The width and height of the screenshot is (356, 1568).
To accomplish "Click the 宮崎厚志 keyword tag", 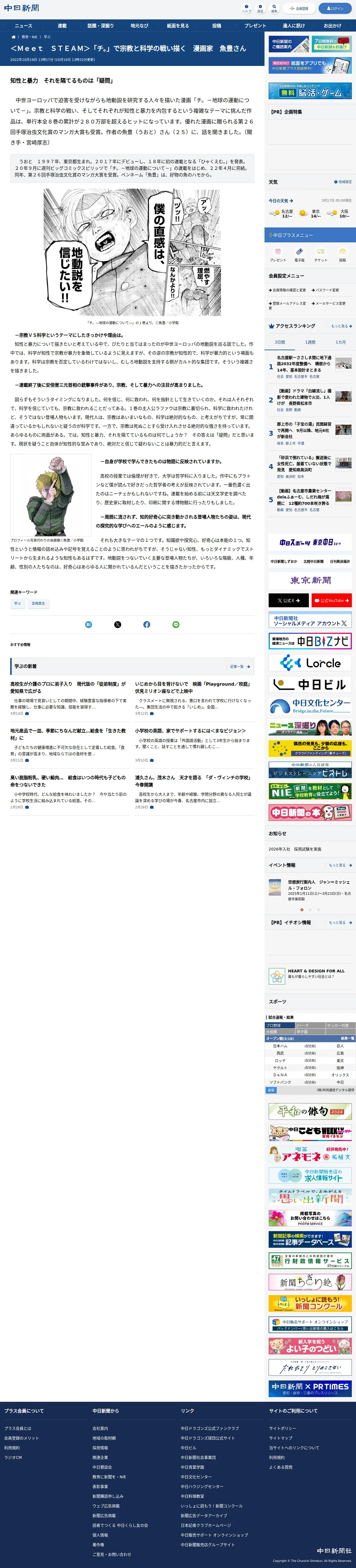I will click(39, 604).
